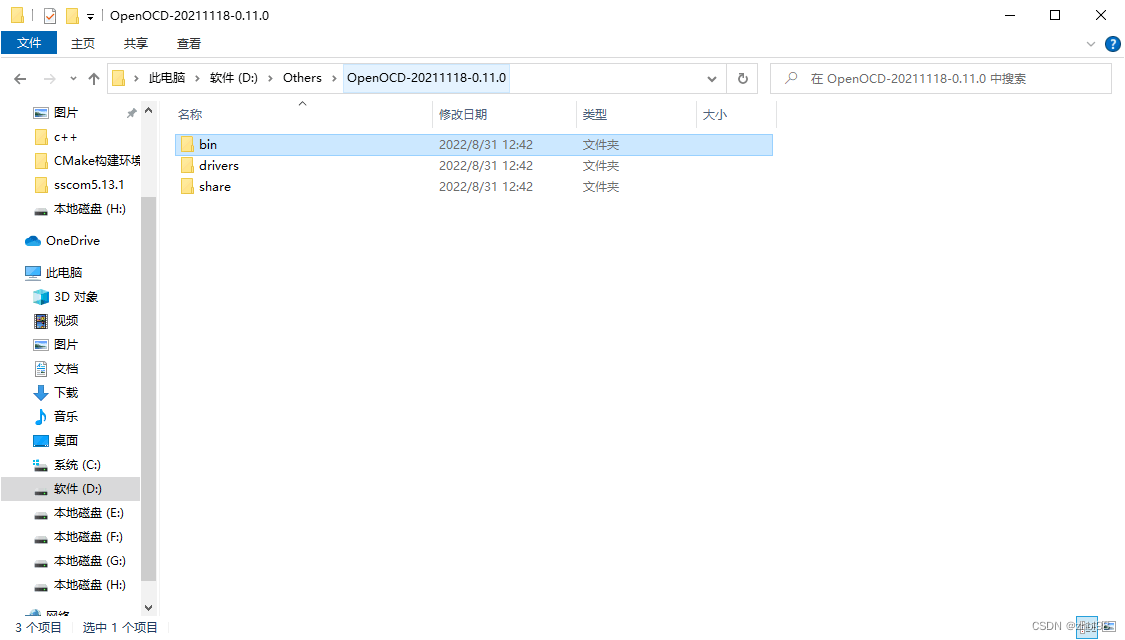
Task: Expand the ribbon with the chevron
Action: pyautogui.click(x=1091, y=44)
